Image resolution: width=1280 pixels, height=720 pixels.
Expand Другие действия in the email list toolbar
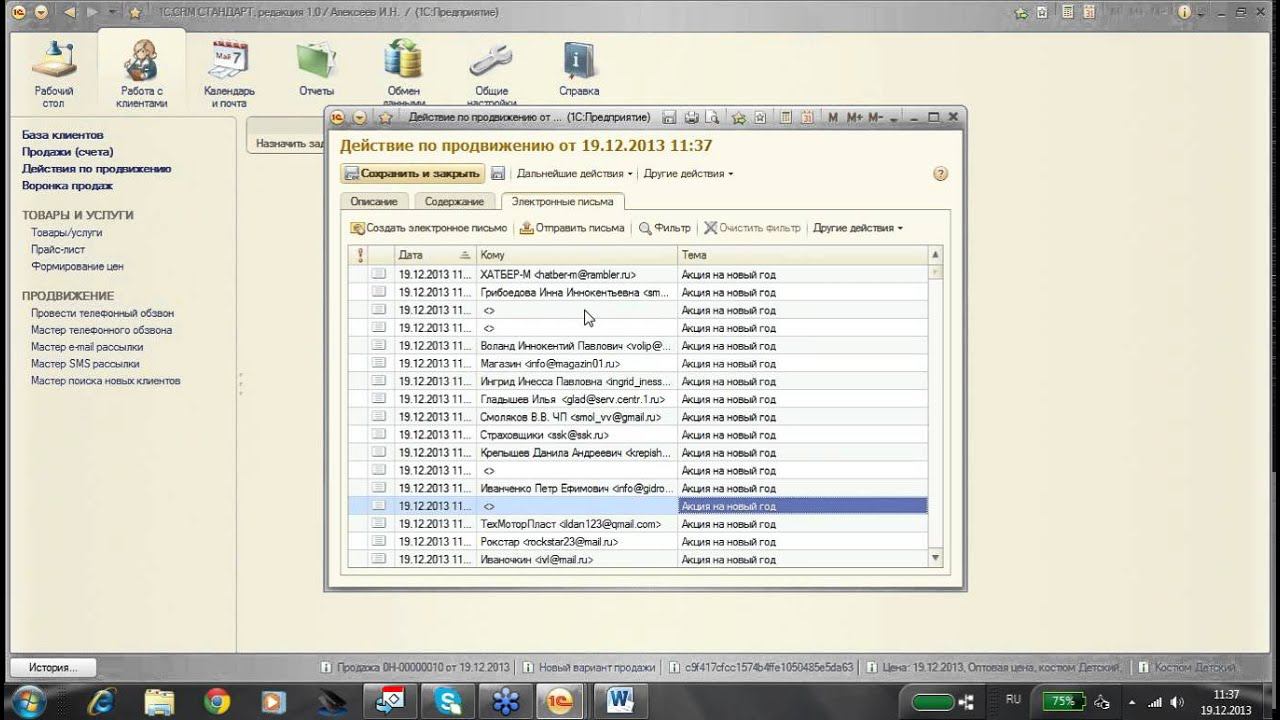coord(858,228)
